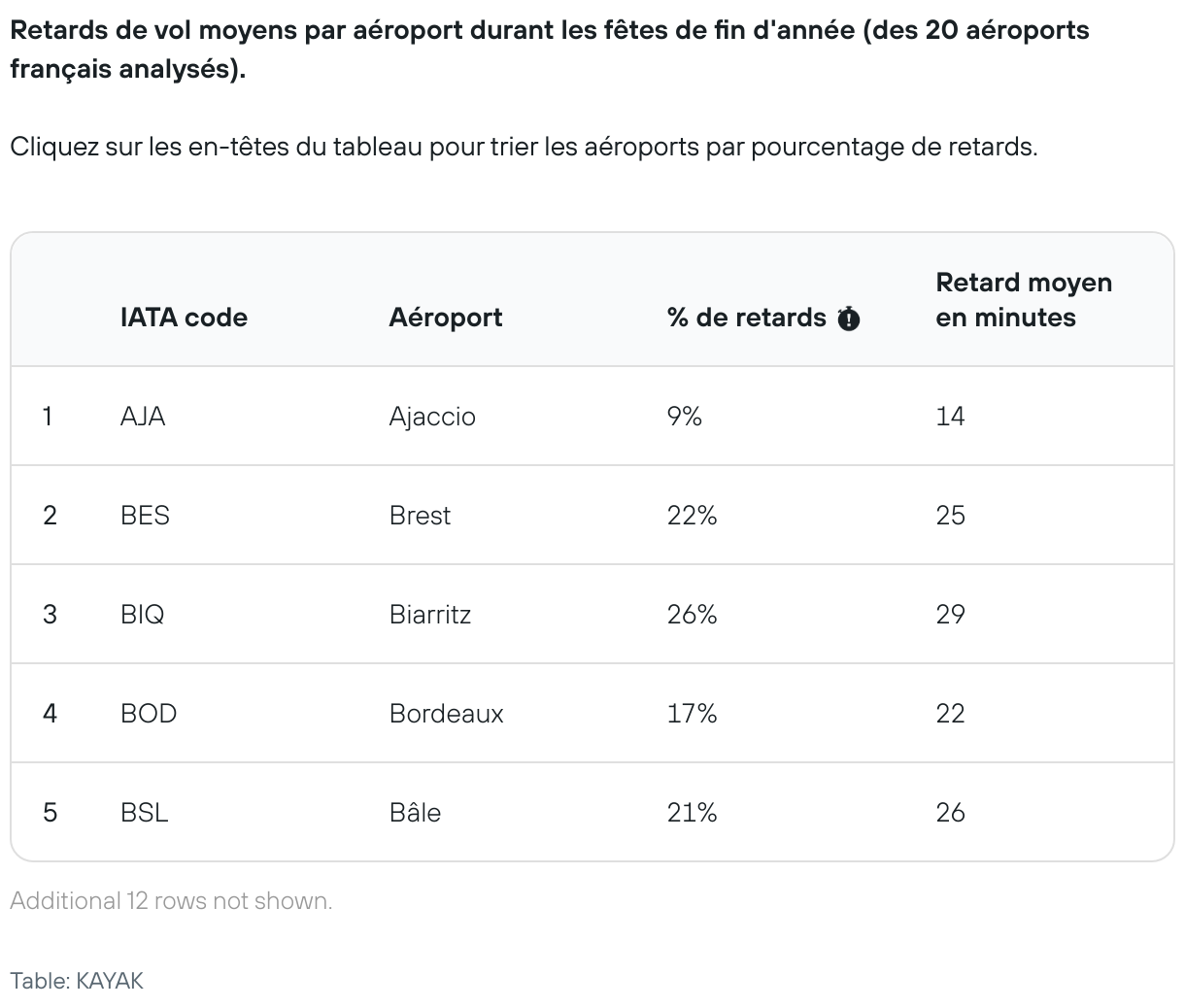Image resolution: width=1185 pixels, height=1008 pixels.
Task: Click the Table: KAYAK source credit
Action: click(x=77, y=981)
